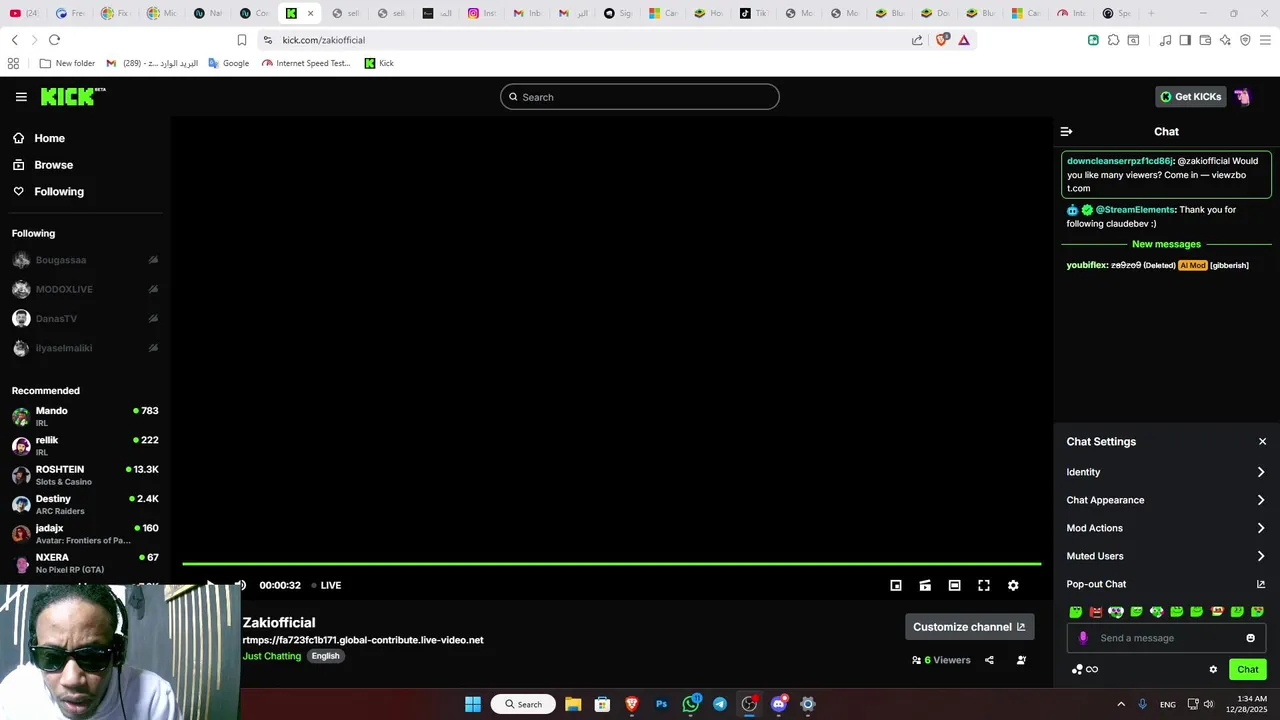Viewport: 1280px width, 720px height.
Task: Open the player settings gear
Action: pyautogui.click(x=1013, y=585)
